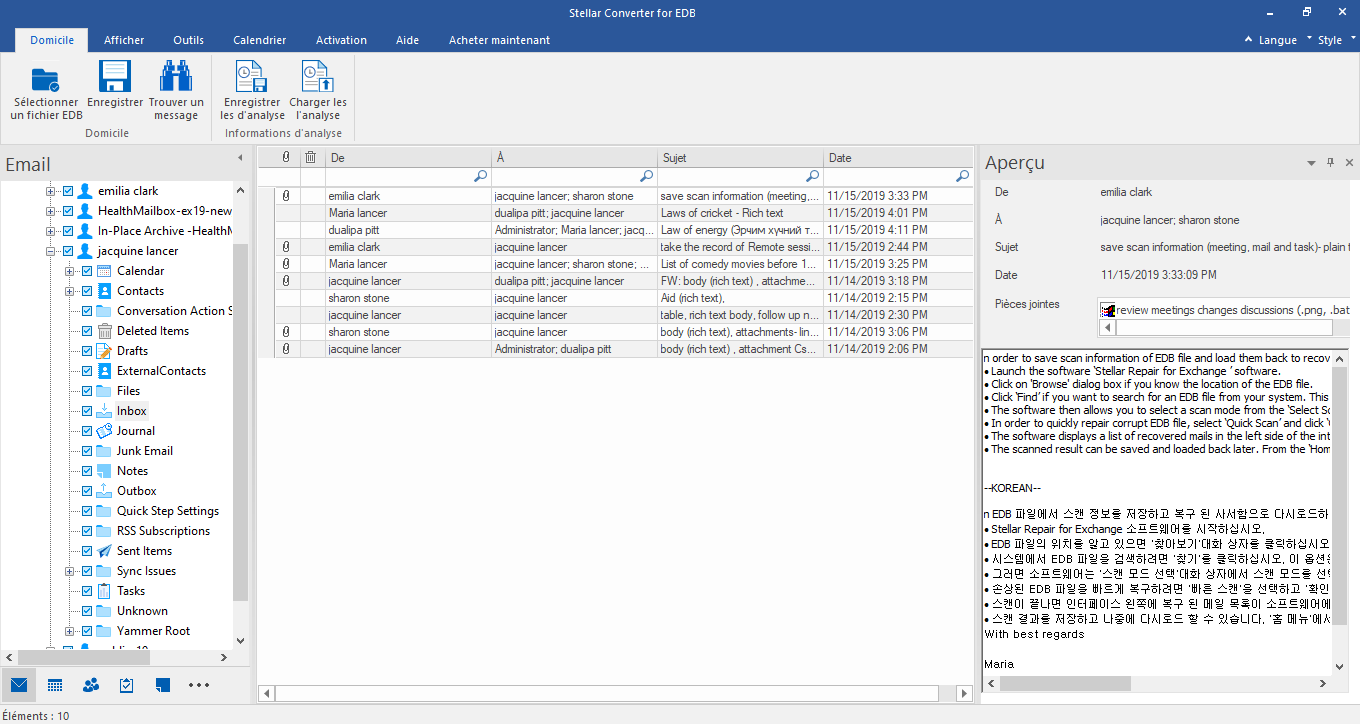Expand the Sync Issues node
The width and height of the screenshot is (1360, 724).
click(70, 571)
